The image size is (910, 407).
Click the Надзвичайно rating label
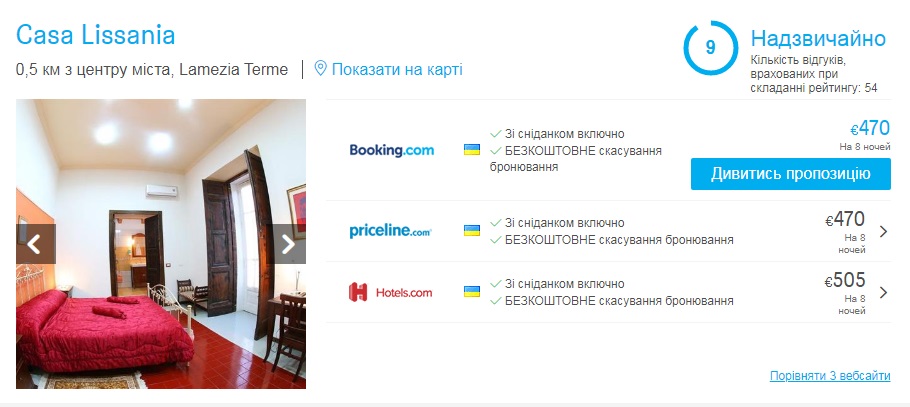click(x=818, y=38)
